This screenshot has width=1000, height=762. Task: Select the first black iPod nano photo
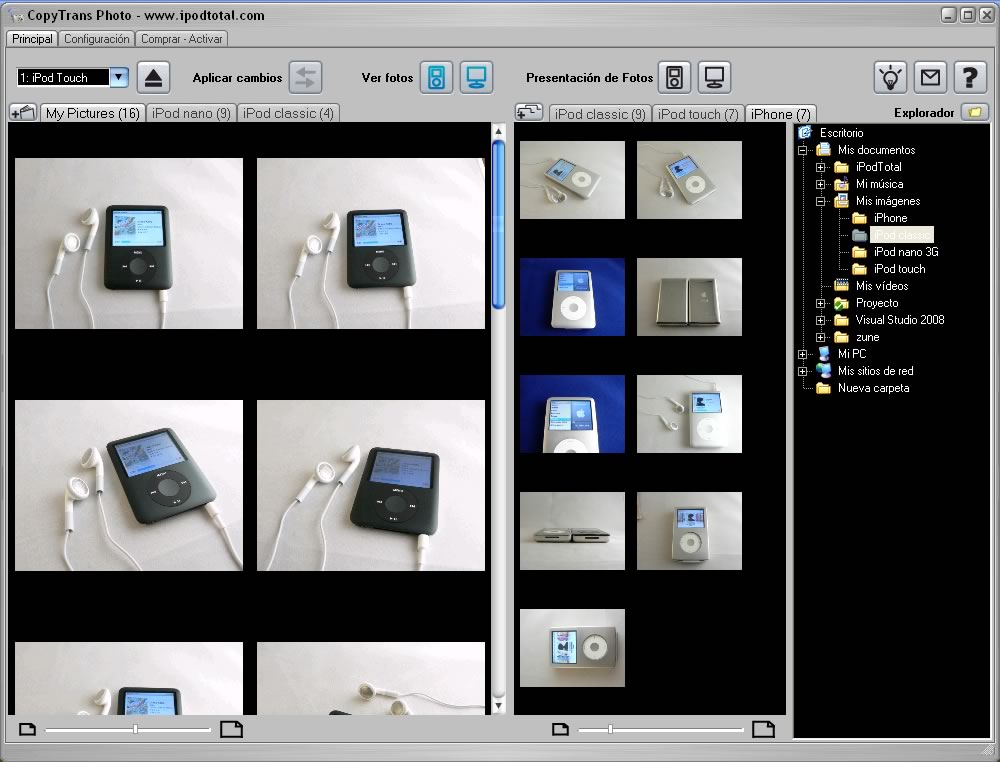click(129, 244)
